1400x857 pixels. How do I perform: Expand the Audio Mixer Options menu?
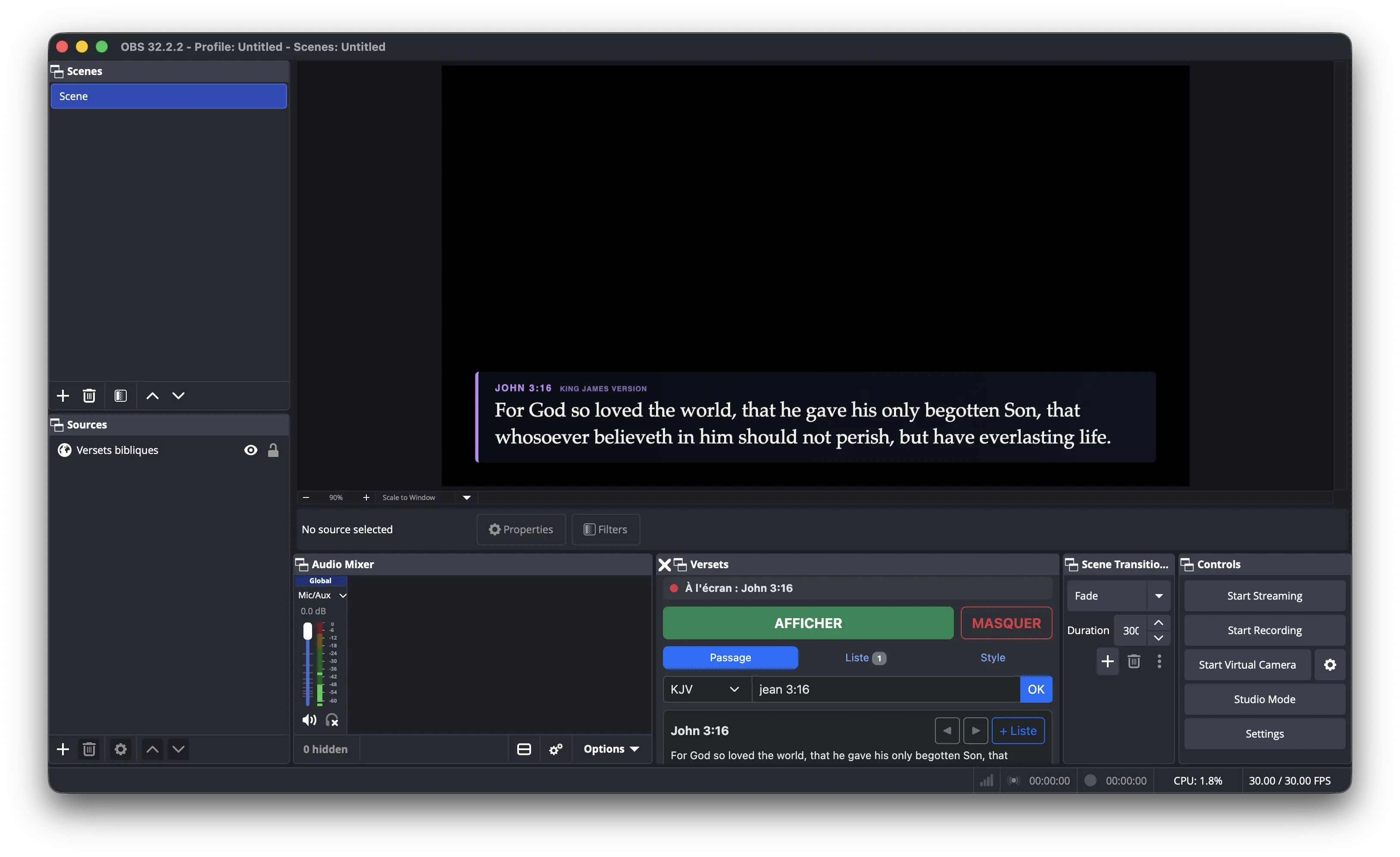click(611, 749)
